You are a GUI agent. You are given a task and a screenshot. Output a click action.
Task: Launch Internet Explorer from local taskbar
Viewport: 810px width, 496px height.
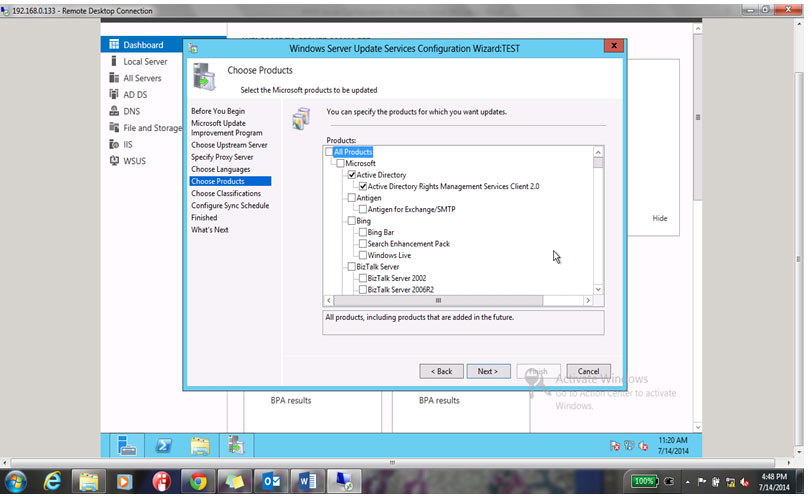pyautogui.click(x=52, y=482)
